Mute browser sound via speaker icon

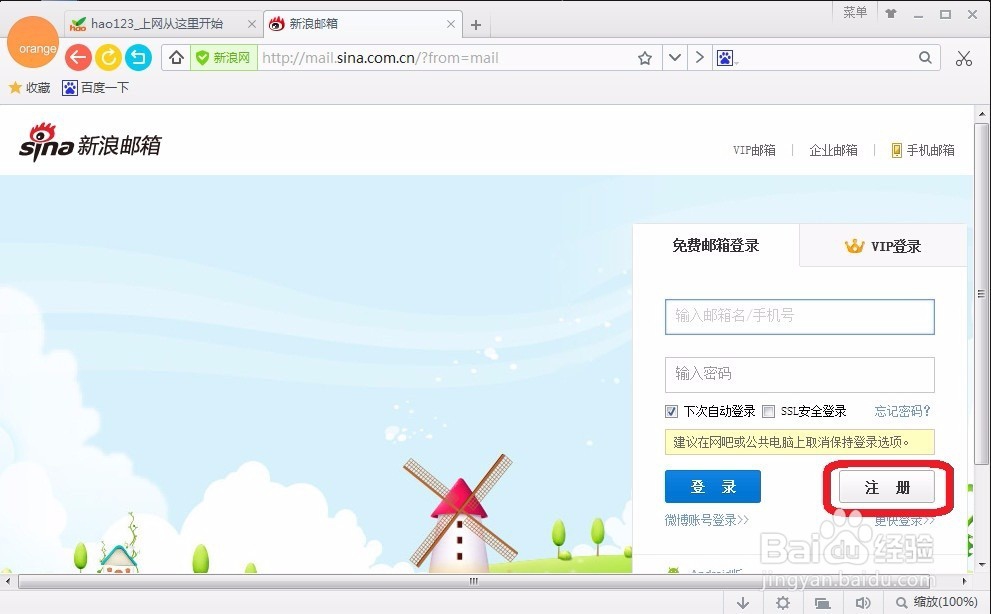coord(863,602)
